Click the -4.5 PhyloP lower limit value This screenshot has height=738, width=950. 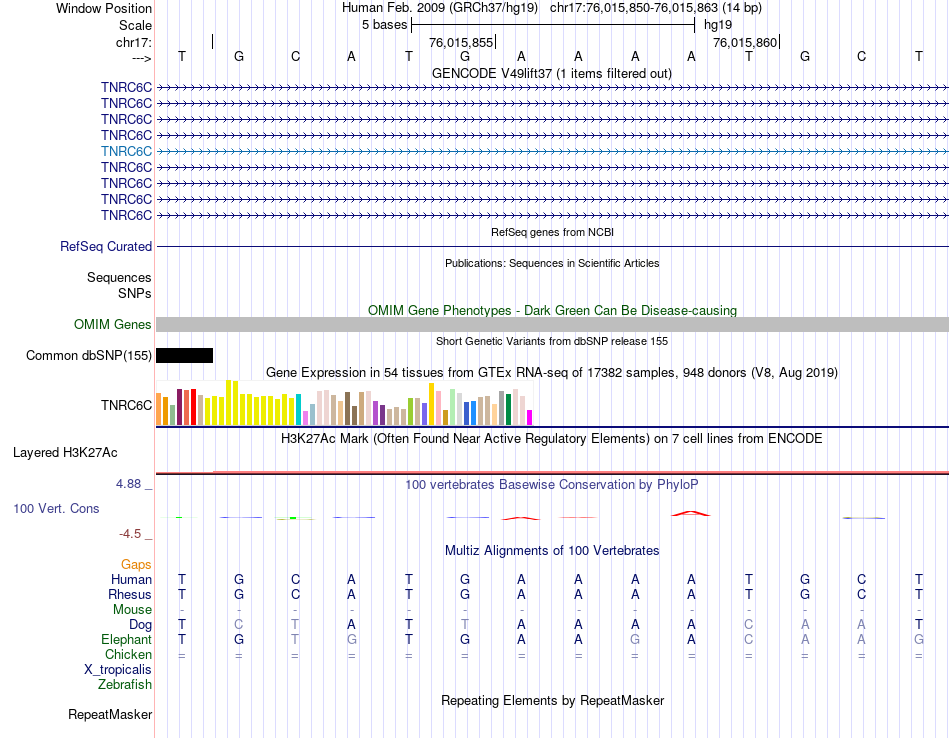point(130,534)
